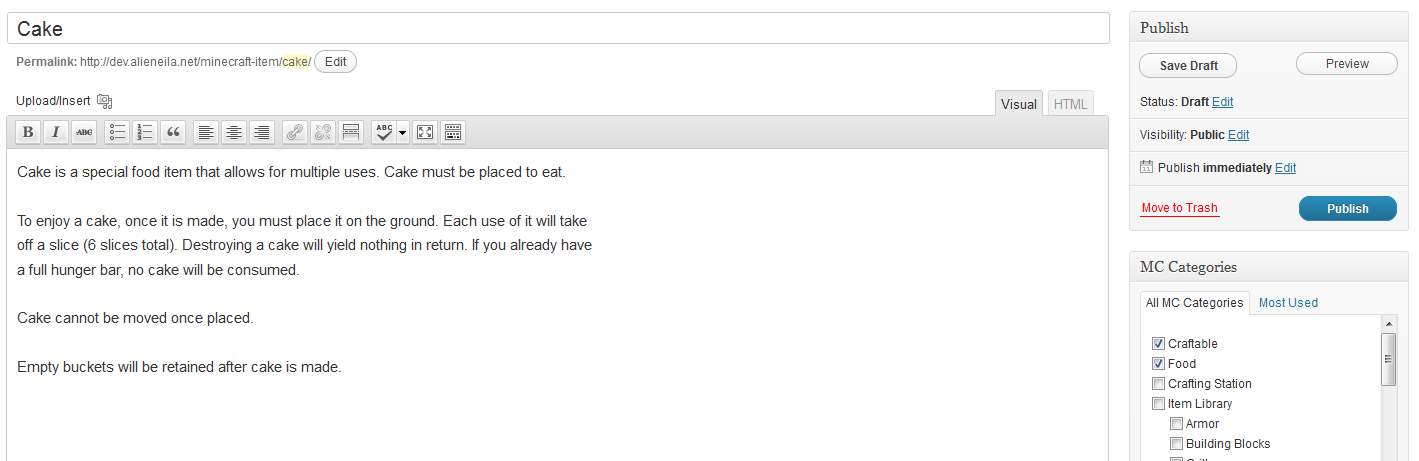Insert a hyperlink
Viewport: 1419px width, 461px height.
[294, 132]
